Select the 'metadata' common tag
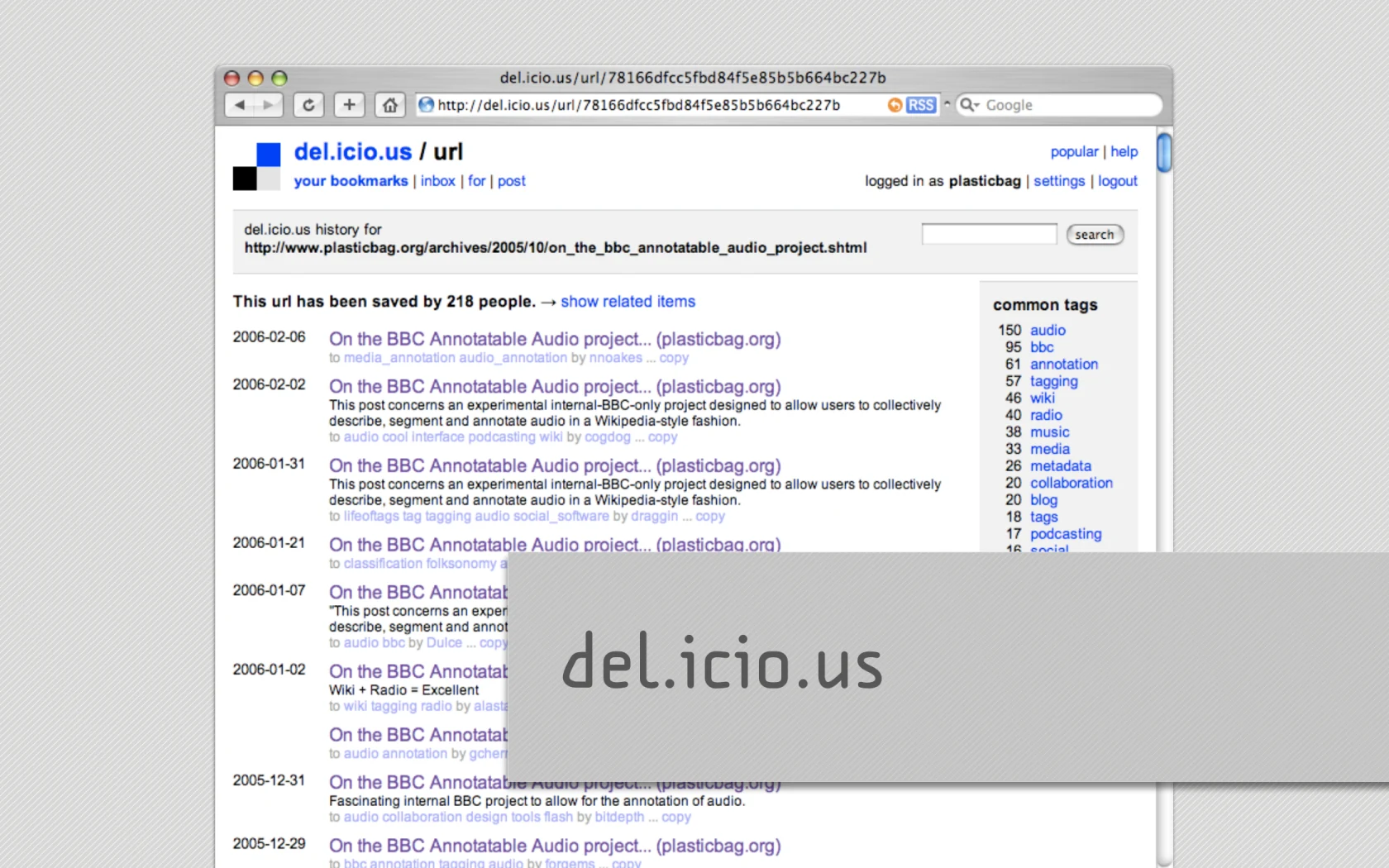 (1061, 466)
